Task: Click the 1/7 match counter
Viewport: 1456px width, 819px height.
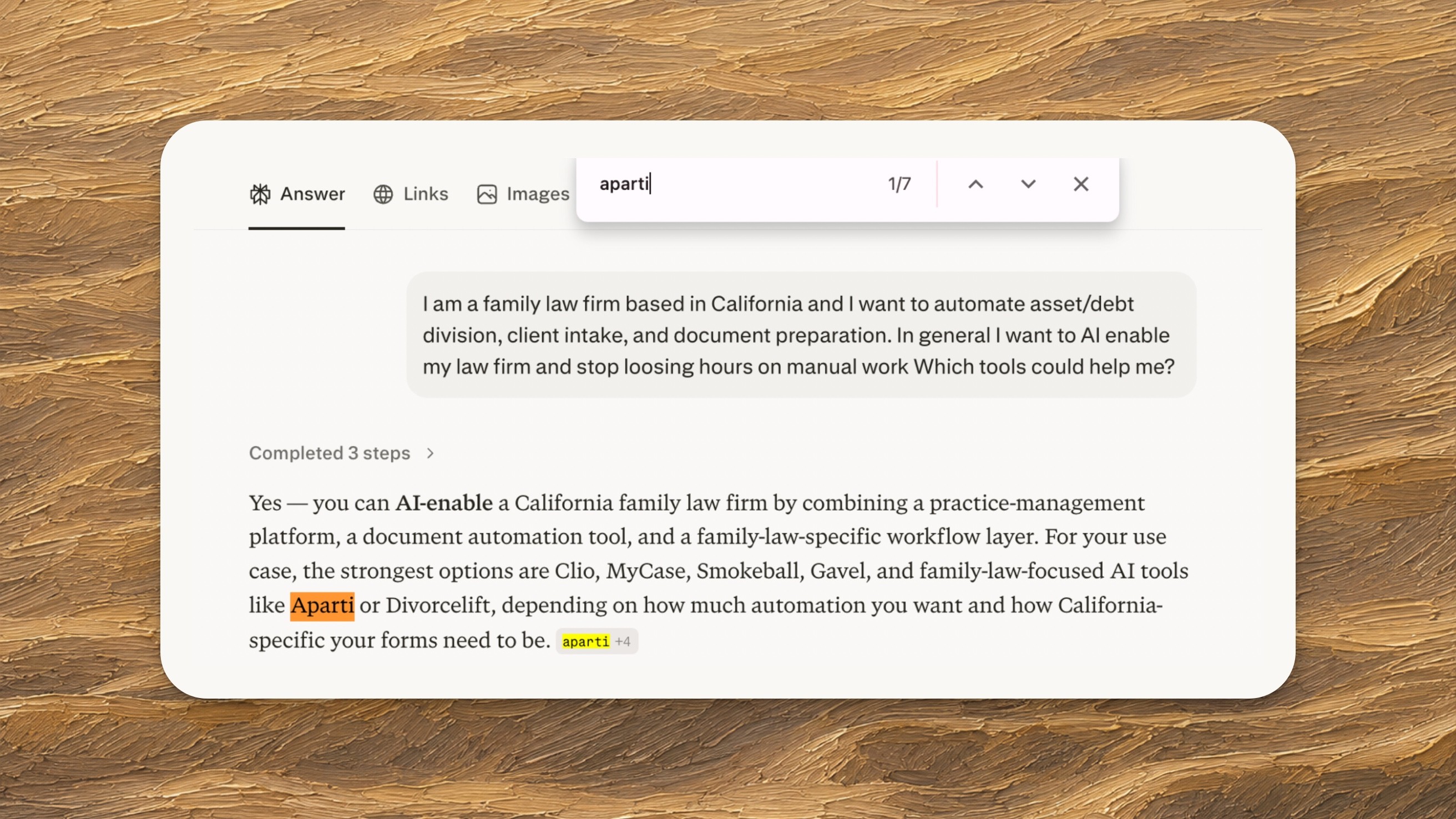Action: coord(899,184)
